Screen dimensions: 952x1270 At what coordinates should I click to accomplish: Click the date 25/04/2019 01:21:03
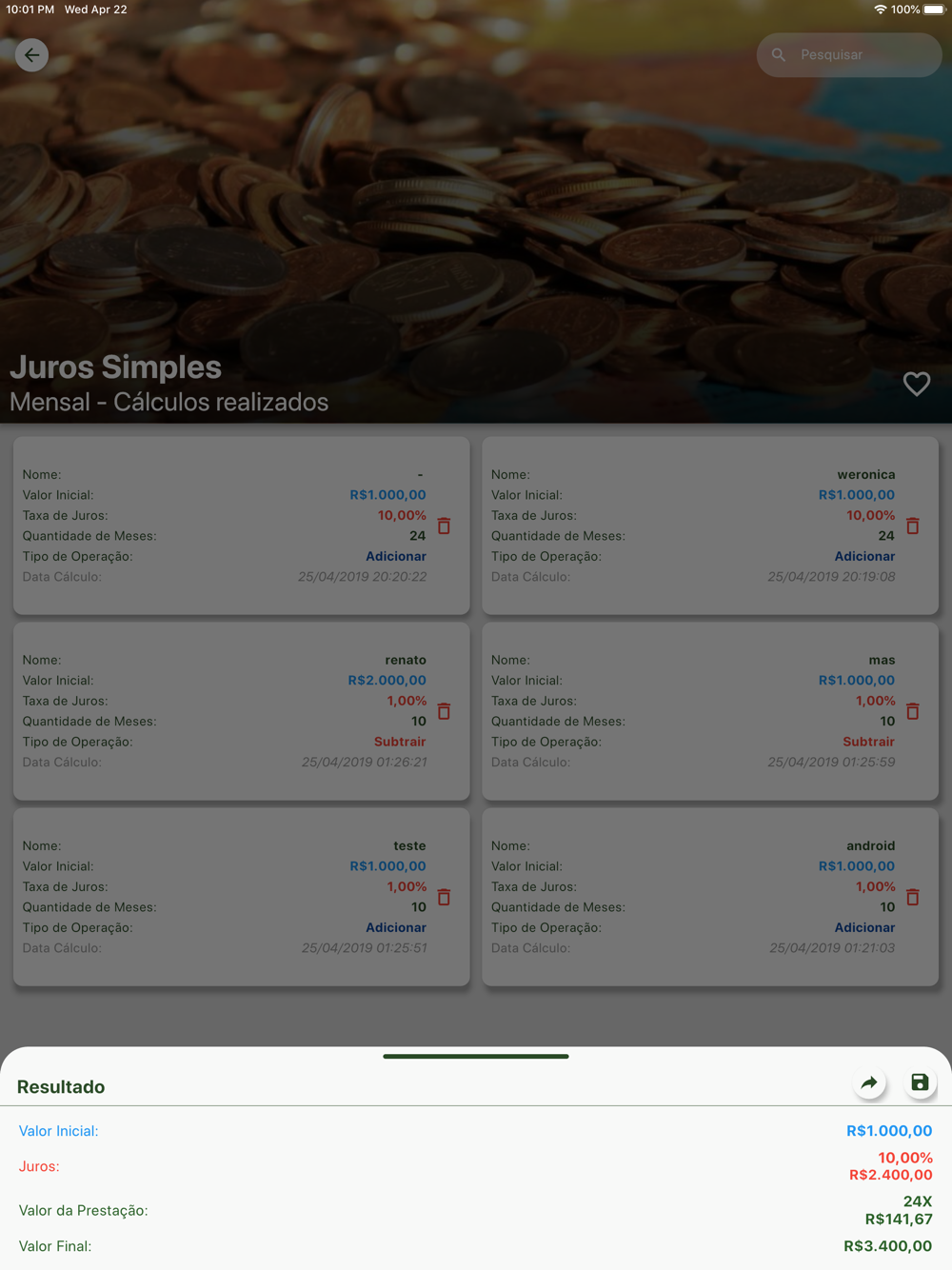(832, 948)
